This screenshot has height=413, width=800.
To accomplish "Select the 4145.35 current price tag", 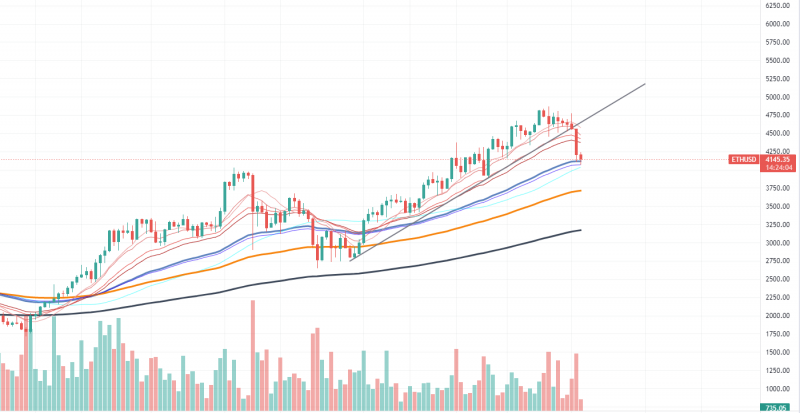I will (778, 160).
